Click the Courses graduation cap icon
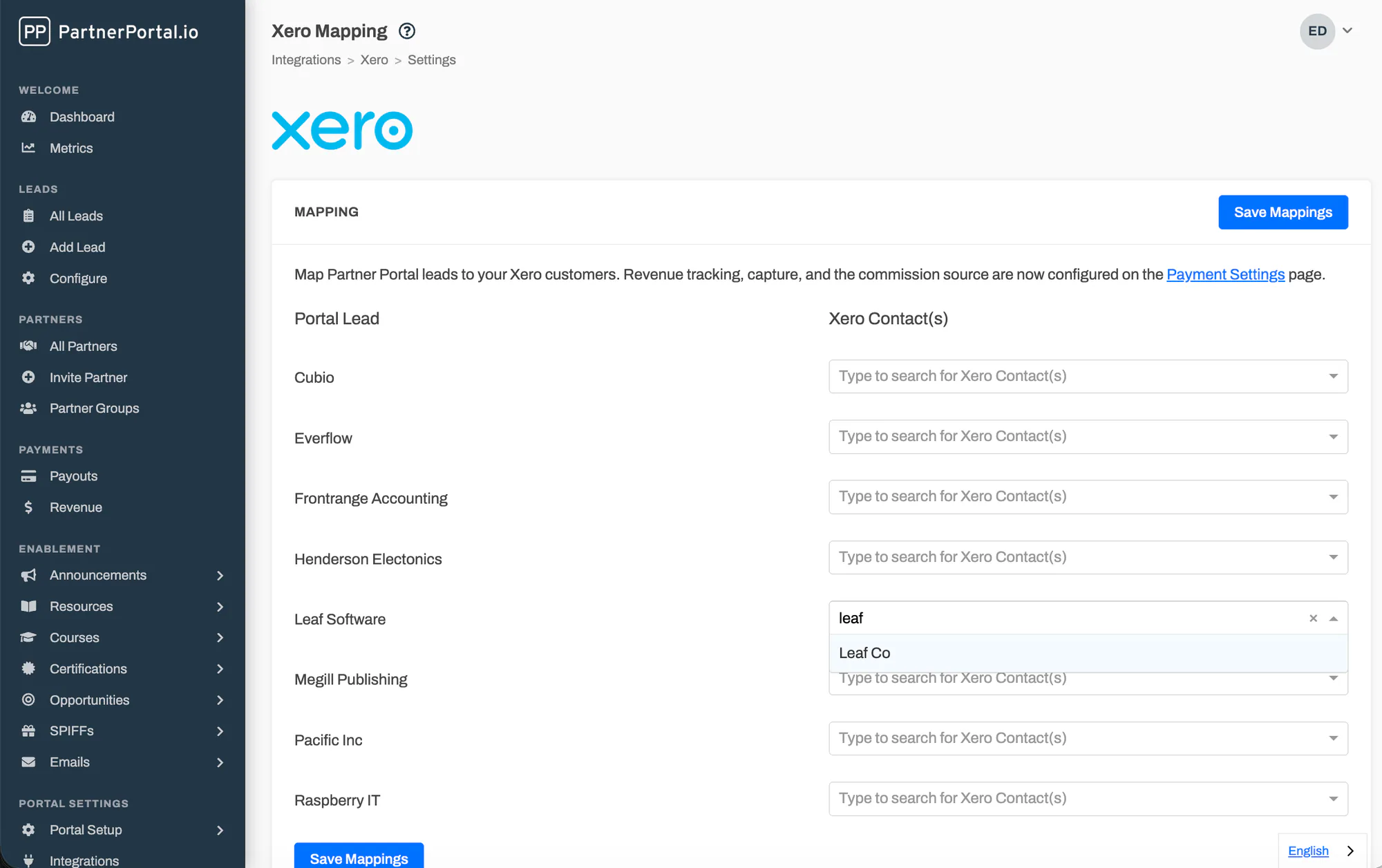The image size is (1382, 868). click(28, 637)
